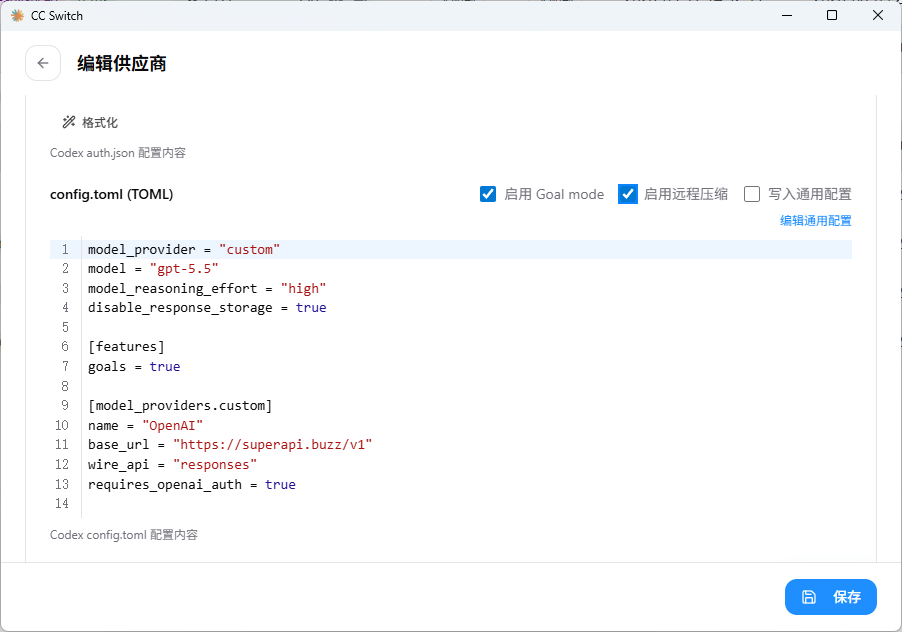Click the CC Switch app logo
The height and width of the screenshot is (632, 902).
(17, 16)
